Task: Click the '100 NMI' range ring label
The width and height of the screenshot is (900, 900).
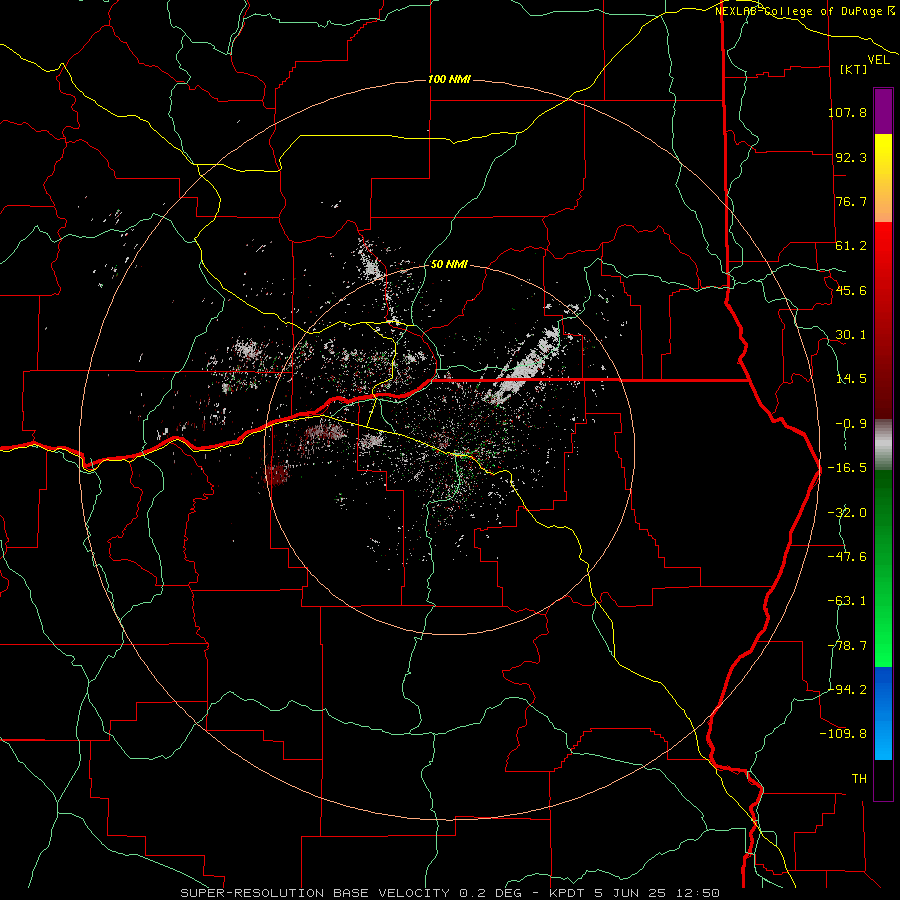Action: (449, 79)
